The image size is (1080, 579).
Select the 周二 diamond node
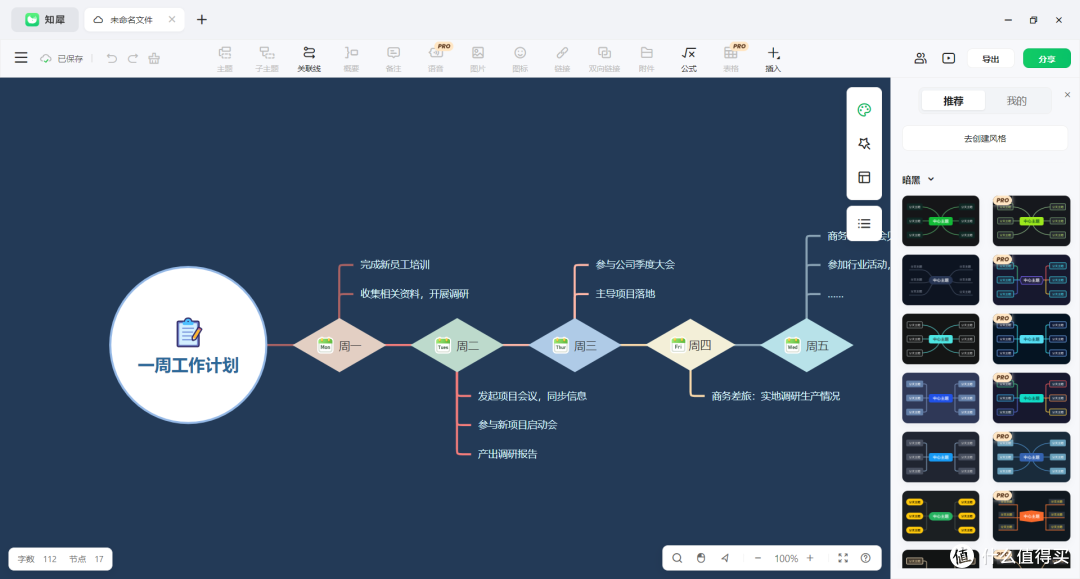pos(457,345)
